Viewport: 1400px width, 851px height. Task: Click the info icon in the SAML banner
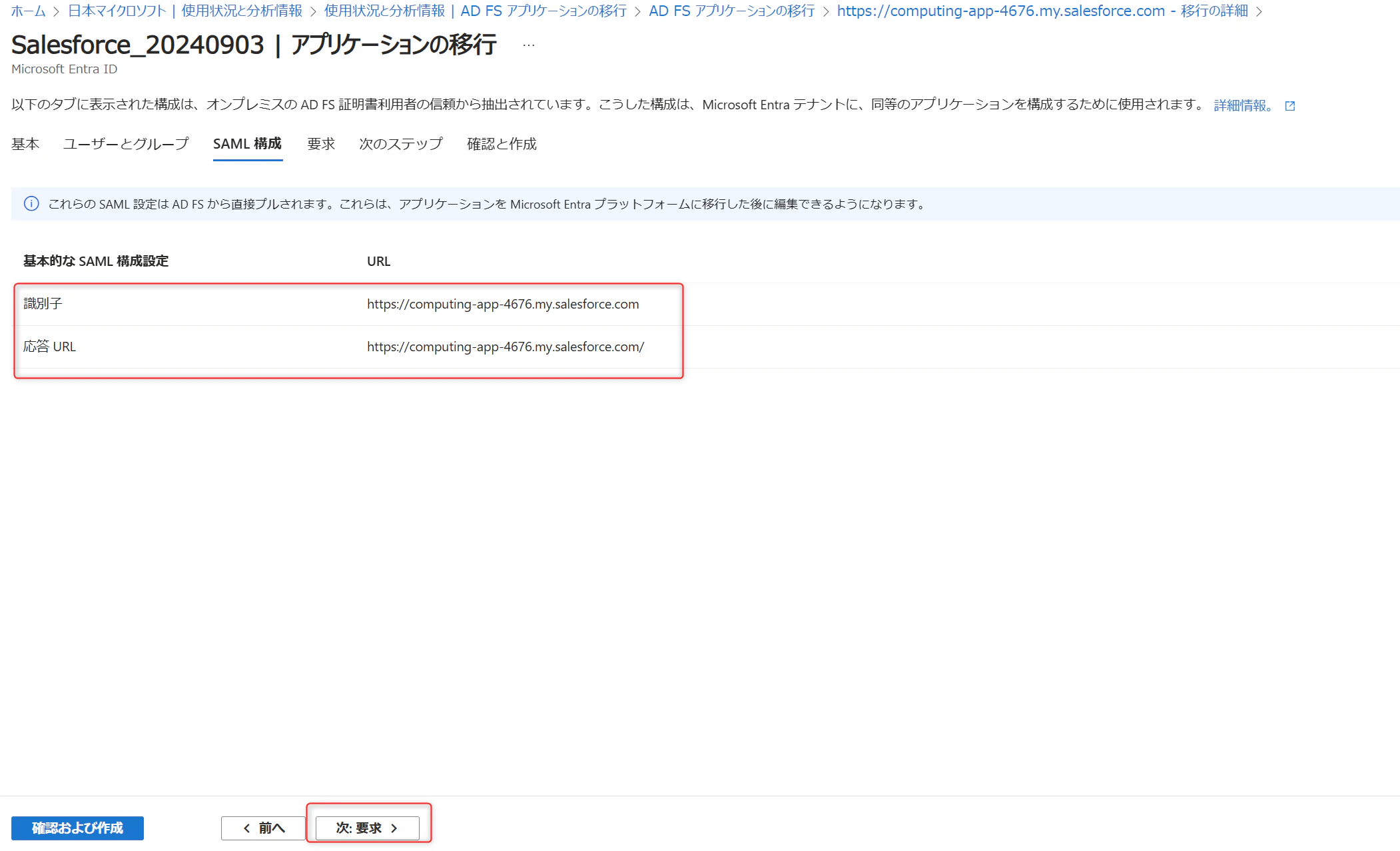pyautogui.click(x=31, y=204)
